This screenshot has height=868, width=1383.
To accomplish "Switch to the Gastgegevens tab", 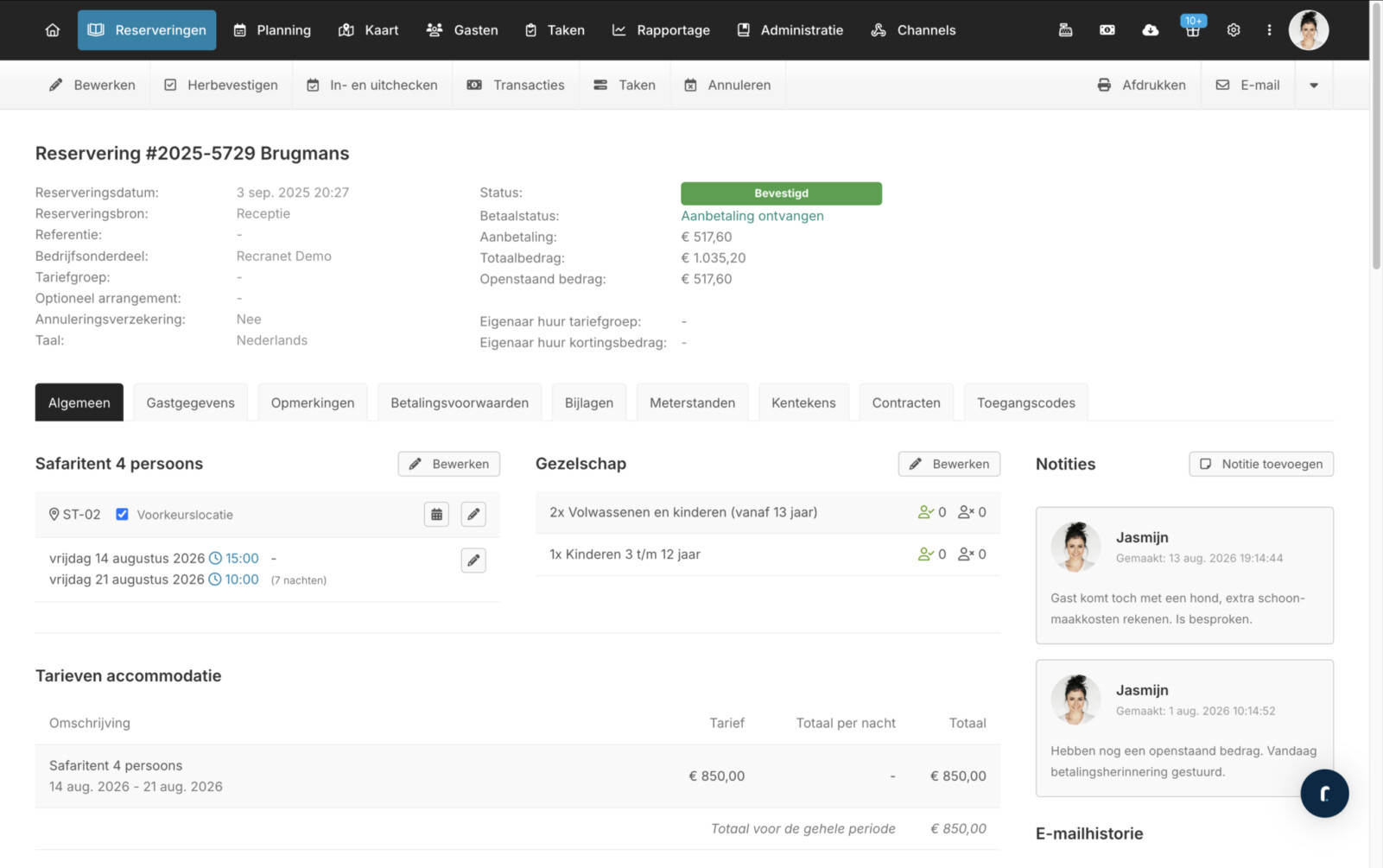I will tap(190, 403).
